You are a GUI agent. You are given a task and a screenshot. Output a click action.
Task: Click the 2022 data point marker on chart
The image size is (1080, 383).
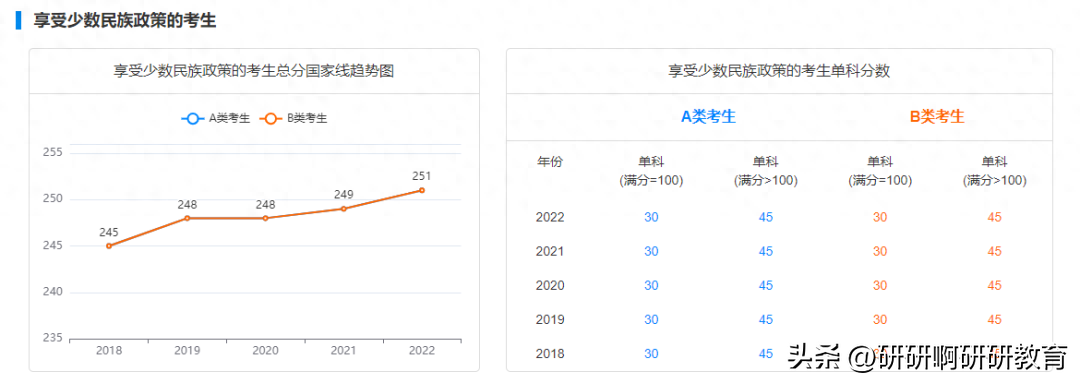[x=422, y=190]
